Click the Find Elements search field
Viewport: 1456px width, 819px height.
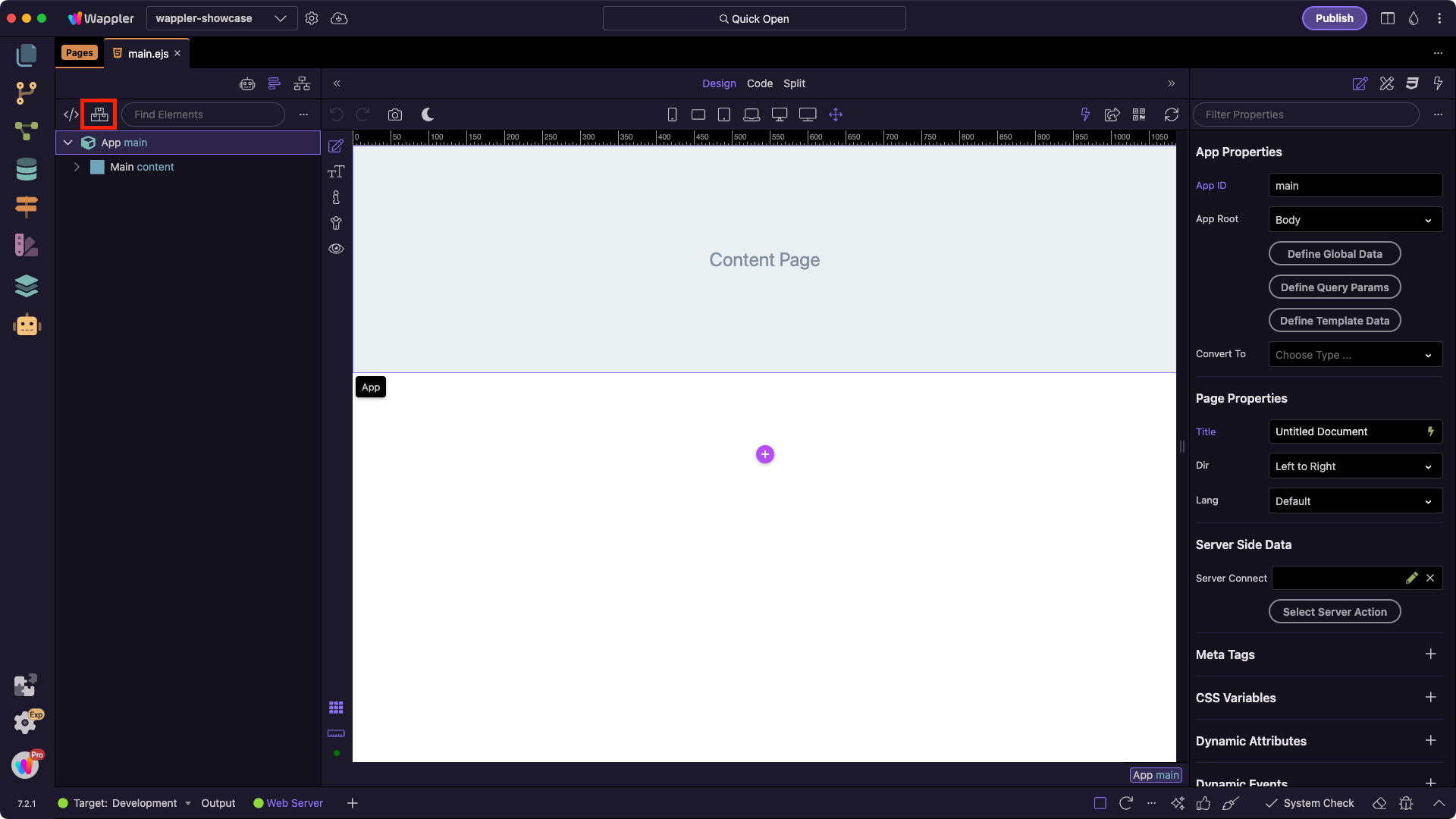203,115
